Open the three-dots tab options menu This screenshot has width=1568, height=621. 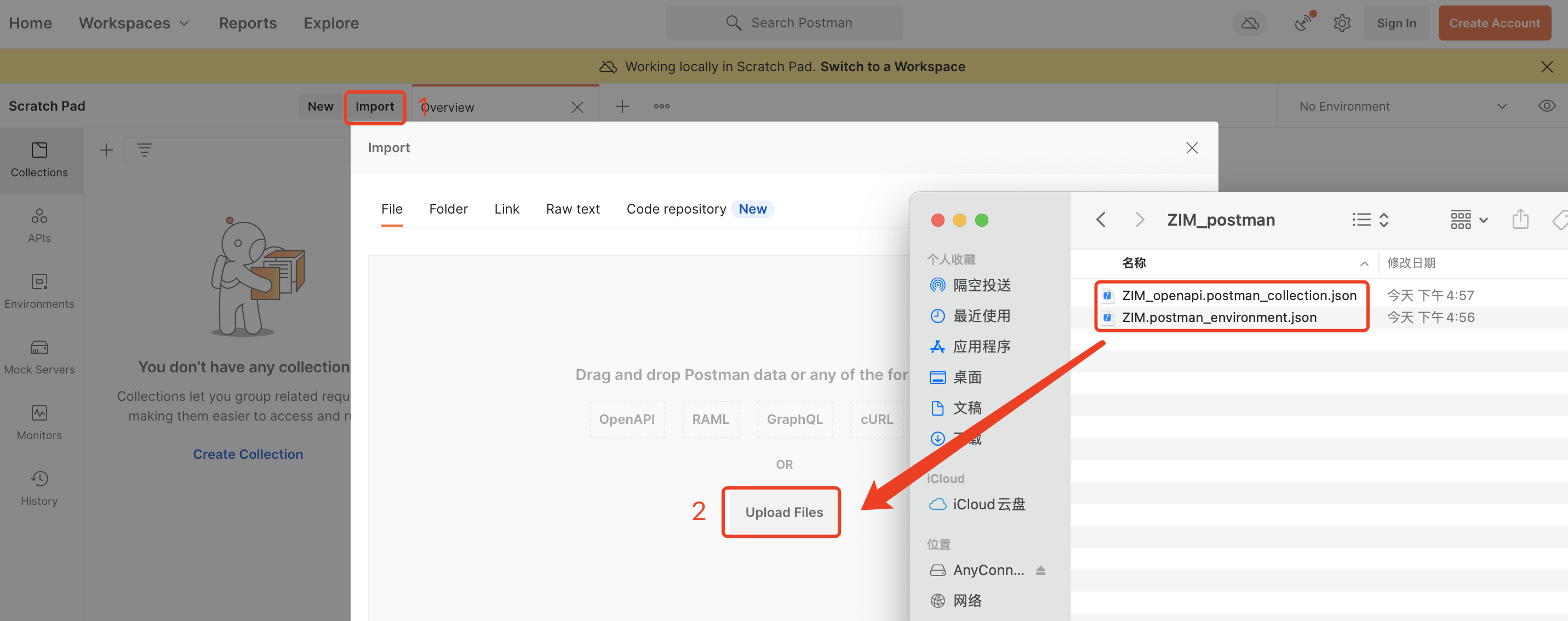coord(662,106)
